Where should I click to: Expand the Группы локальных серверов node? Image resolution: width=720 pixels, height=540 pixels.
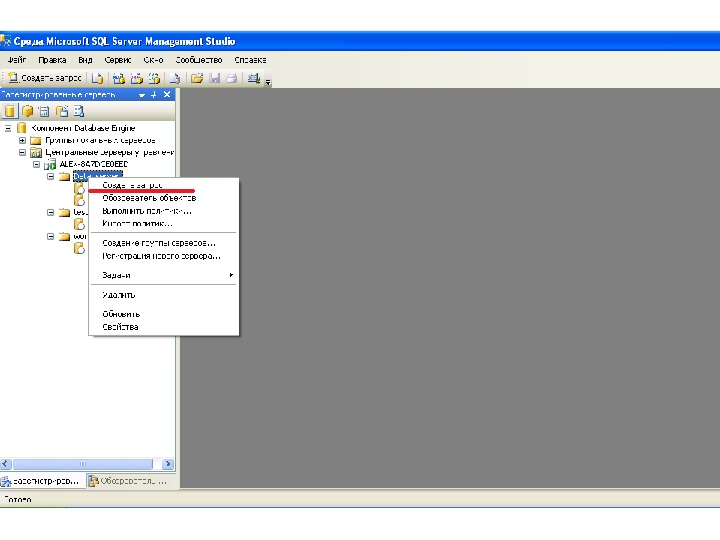pyautogui.click(x=22, y=140)
